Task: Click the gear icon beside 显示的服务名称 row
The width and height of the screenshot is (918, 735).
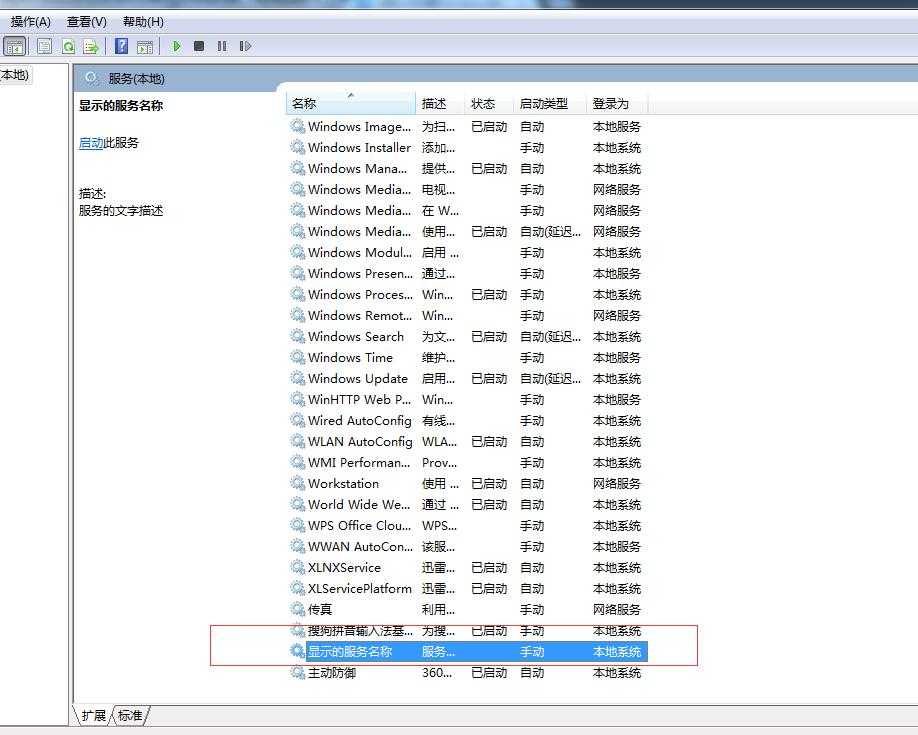Action: pyautogui.click(x=298, y=651)
